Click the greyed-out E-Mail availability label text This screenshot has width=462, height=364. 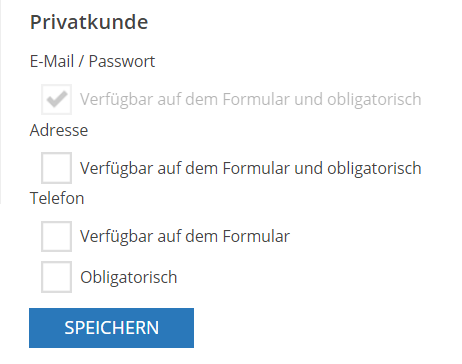pos(251,99)
